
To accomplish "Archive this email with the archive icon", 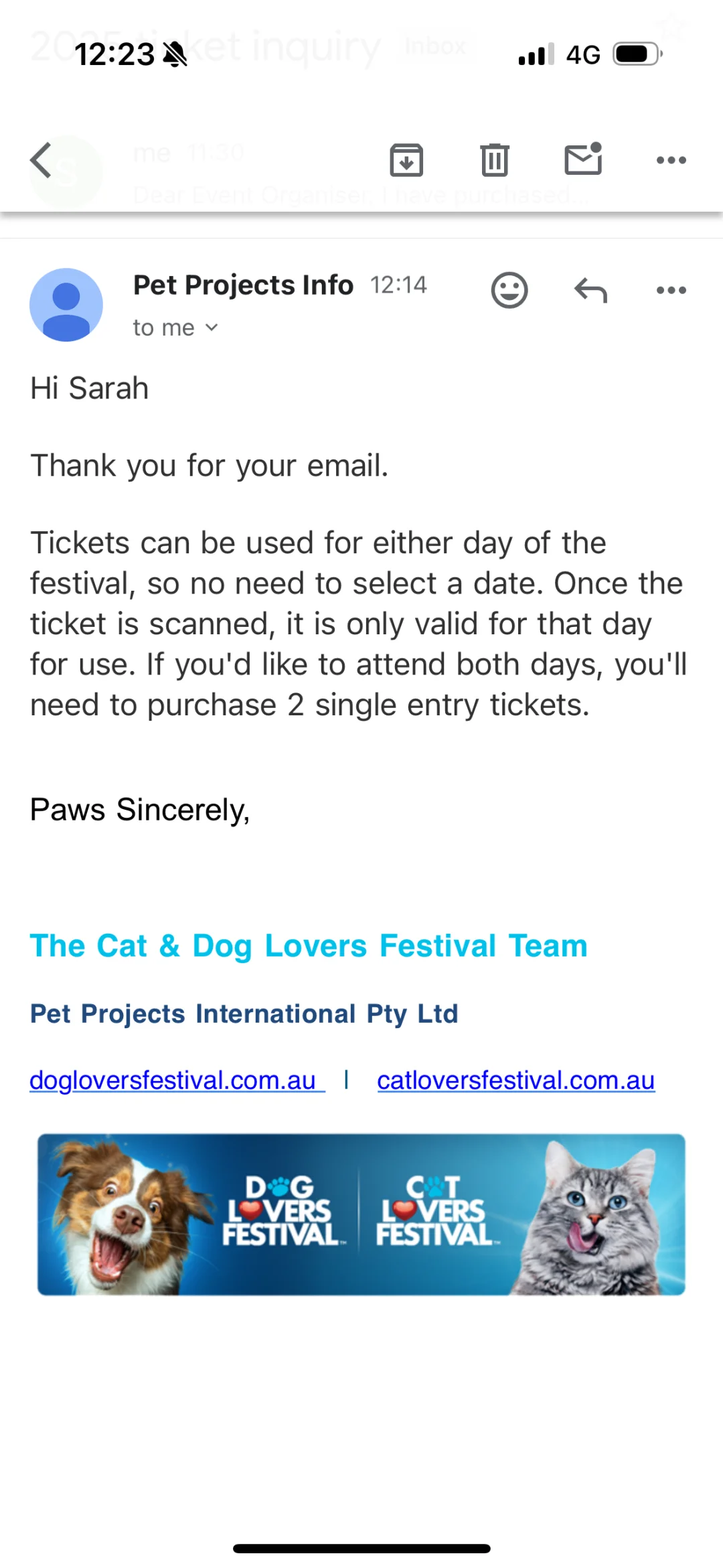I will [406, 160].
